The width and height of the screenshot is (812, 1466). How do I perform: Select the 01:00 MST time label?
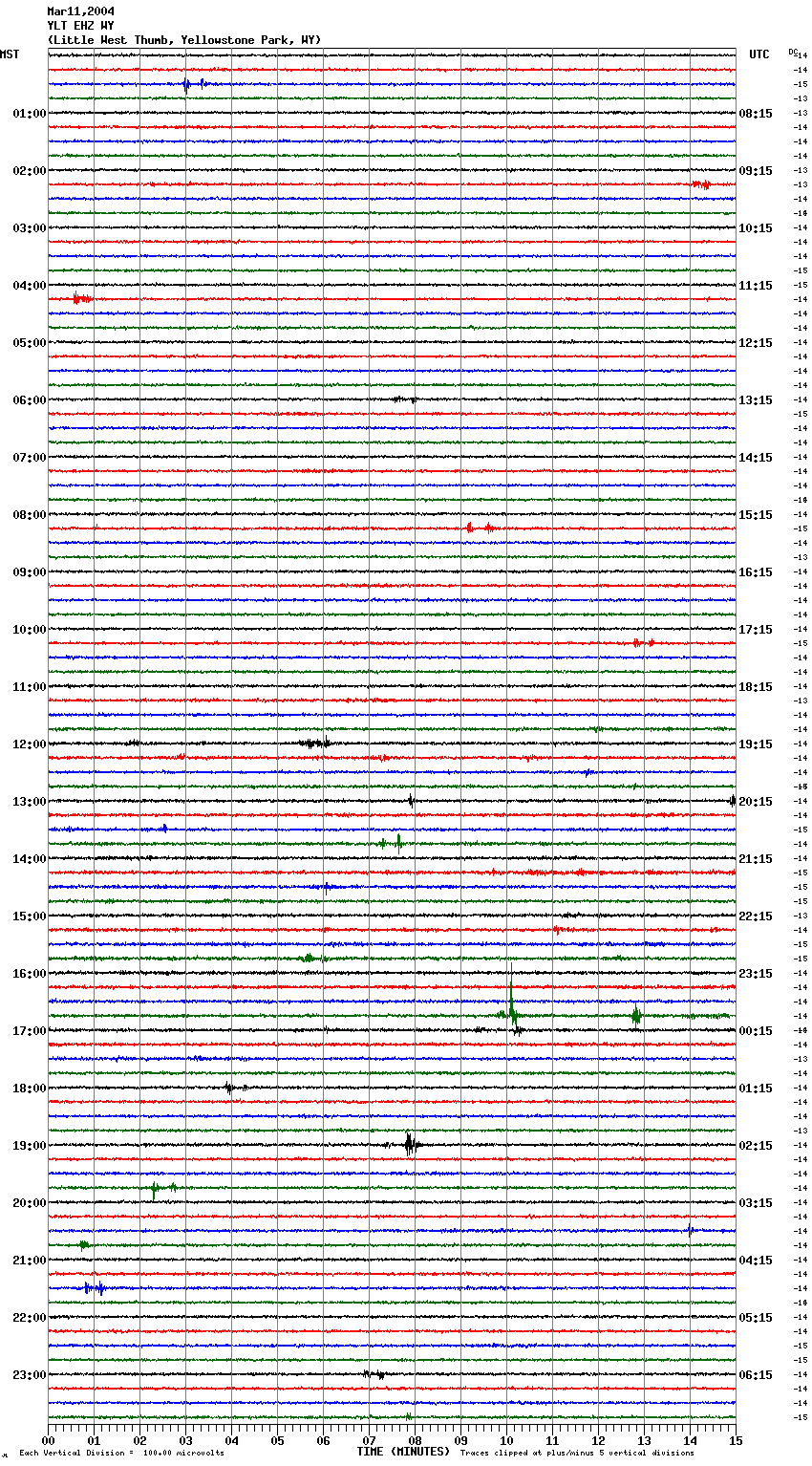tap(29, 114)
